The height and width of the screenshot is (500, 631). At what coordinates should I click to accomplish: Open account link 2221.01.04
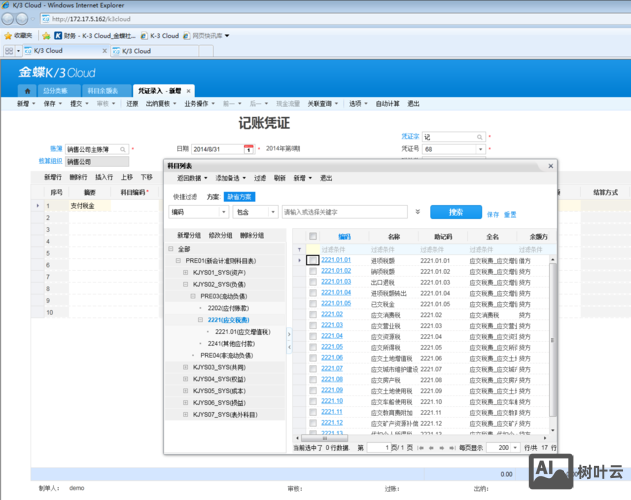click(x=336, y=293)
